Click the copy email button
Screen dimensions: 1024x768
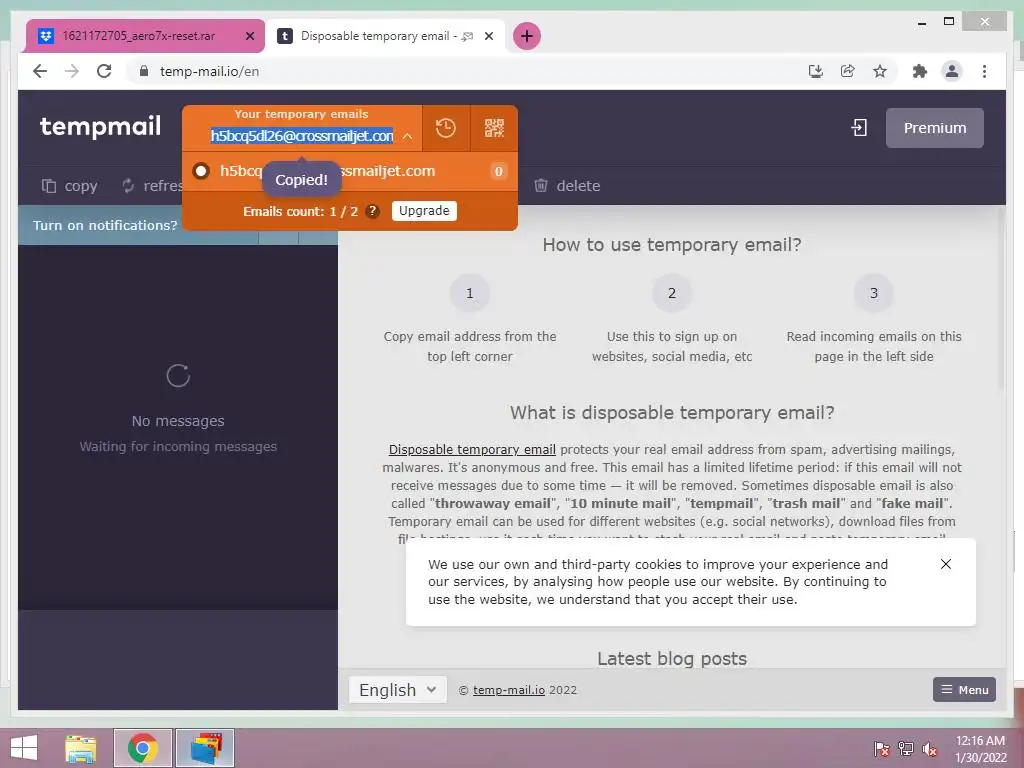coord(69,186)
